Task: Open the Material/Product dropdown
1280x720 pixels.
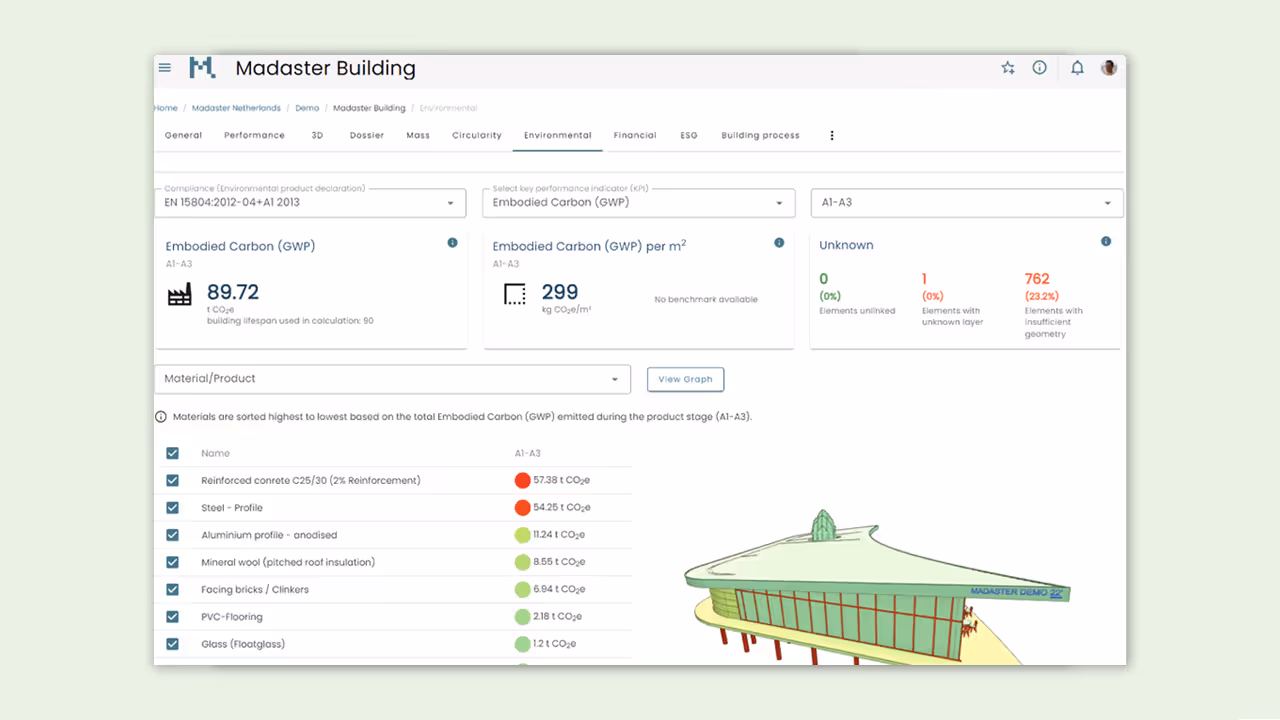Action: [392, 379]
